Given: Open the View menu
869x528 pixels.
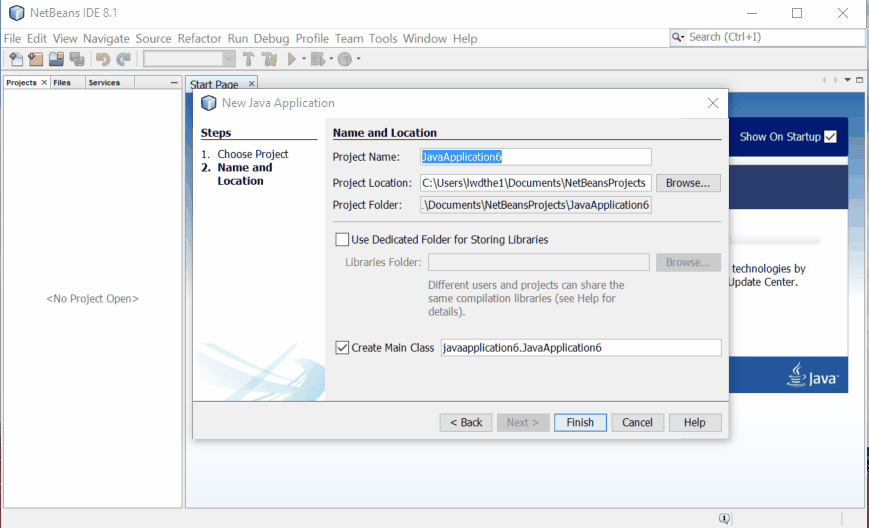Looking at the screenshot, I should 65,38.
